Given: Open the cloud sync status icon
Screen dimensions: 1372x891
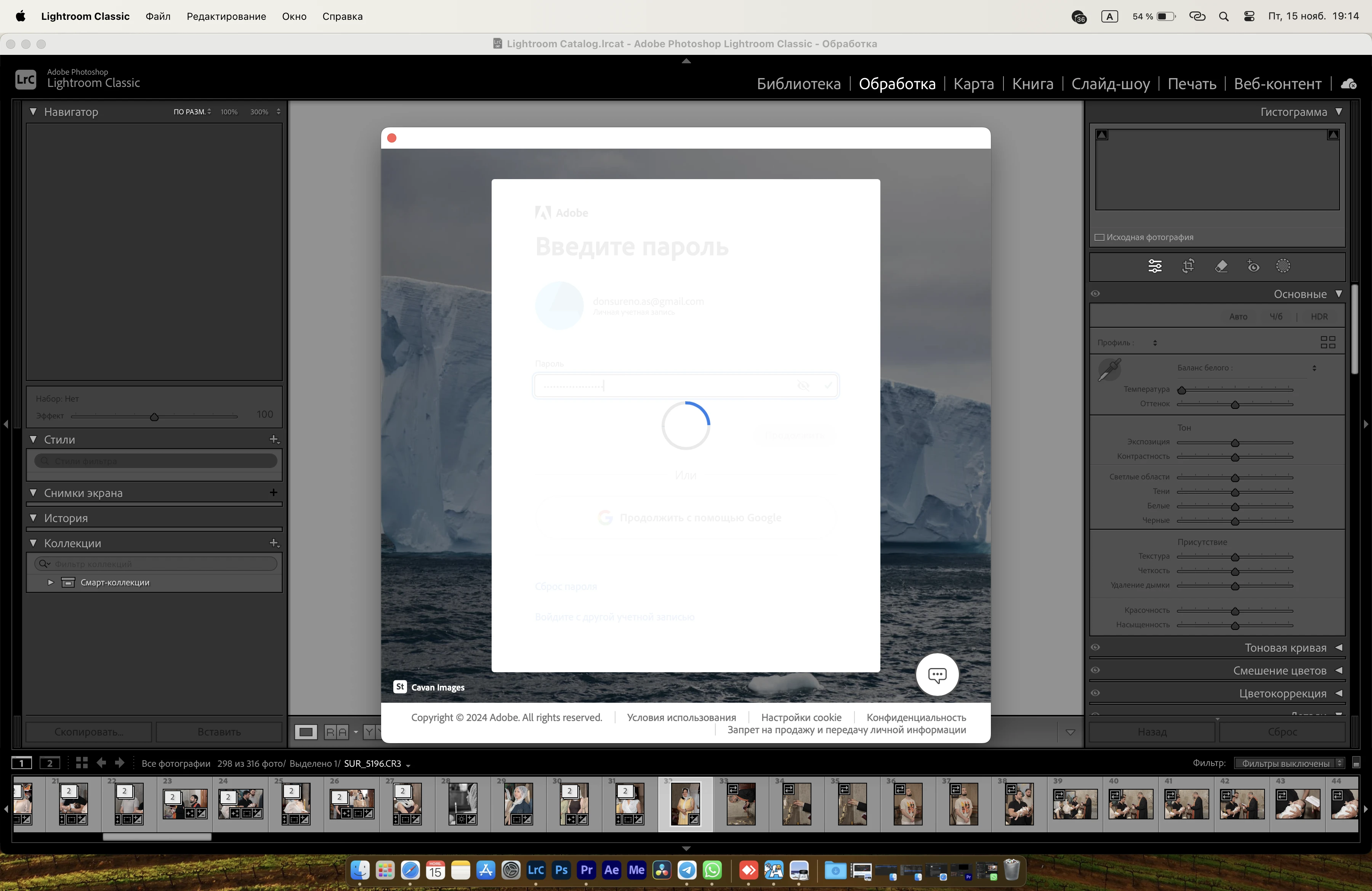Looking at the screenshot, I should [x=1349, y=84].
